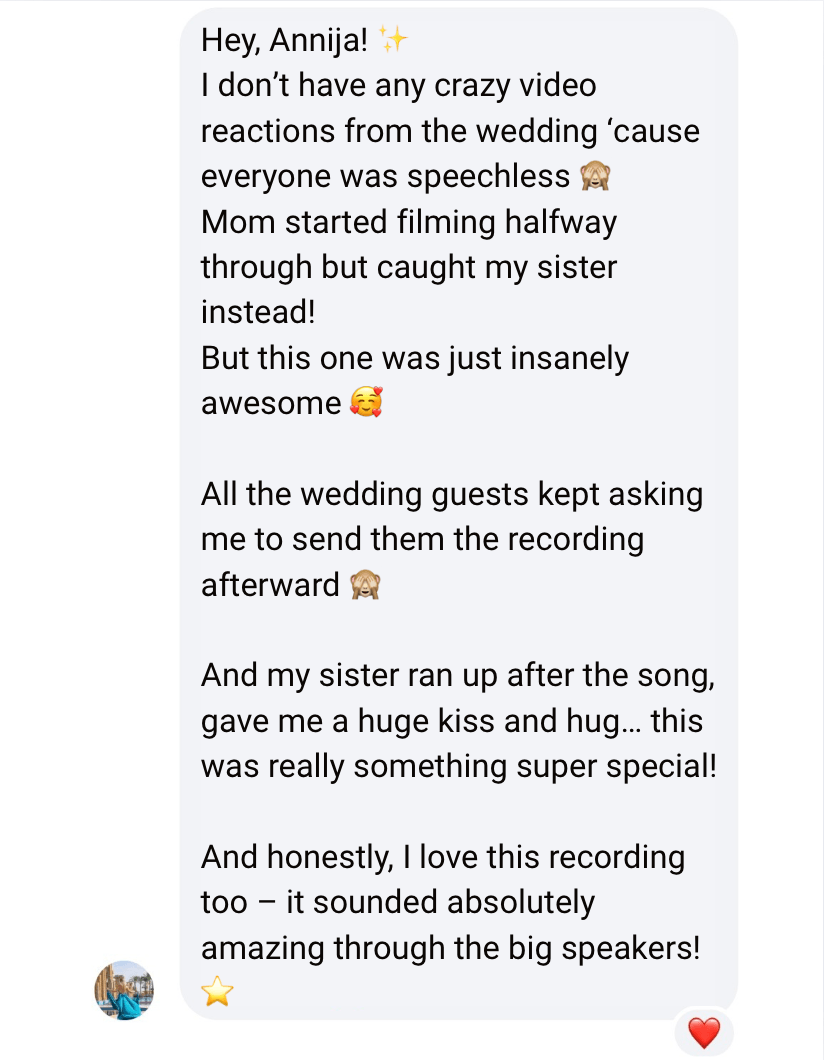Click the words "everyone was speechless"
This screenshot has width=824, height=1060.
(385, 177)
